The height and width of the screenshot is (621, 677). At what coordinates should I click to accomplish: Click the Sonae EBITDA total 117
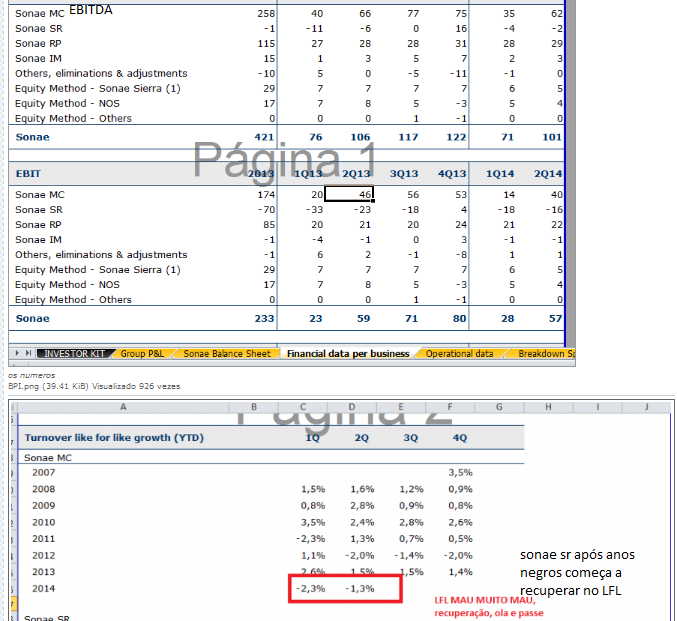(408, 137)
